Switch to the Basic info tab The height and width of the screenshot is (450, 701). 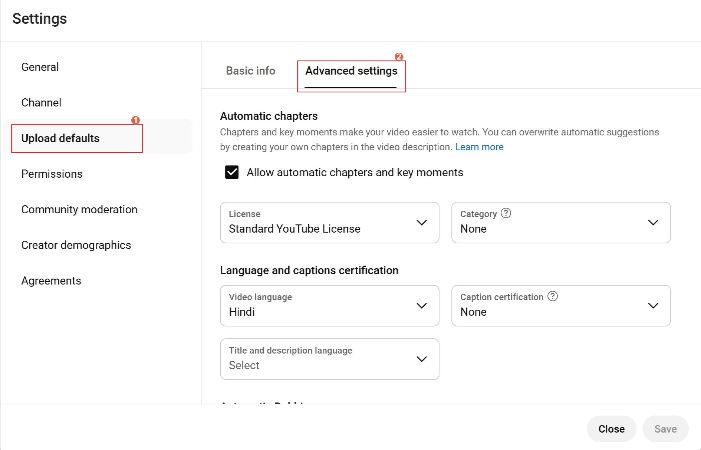click(250, 71)
